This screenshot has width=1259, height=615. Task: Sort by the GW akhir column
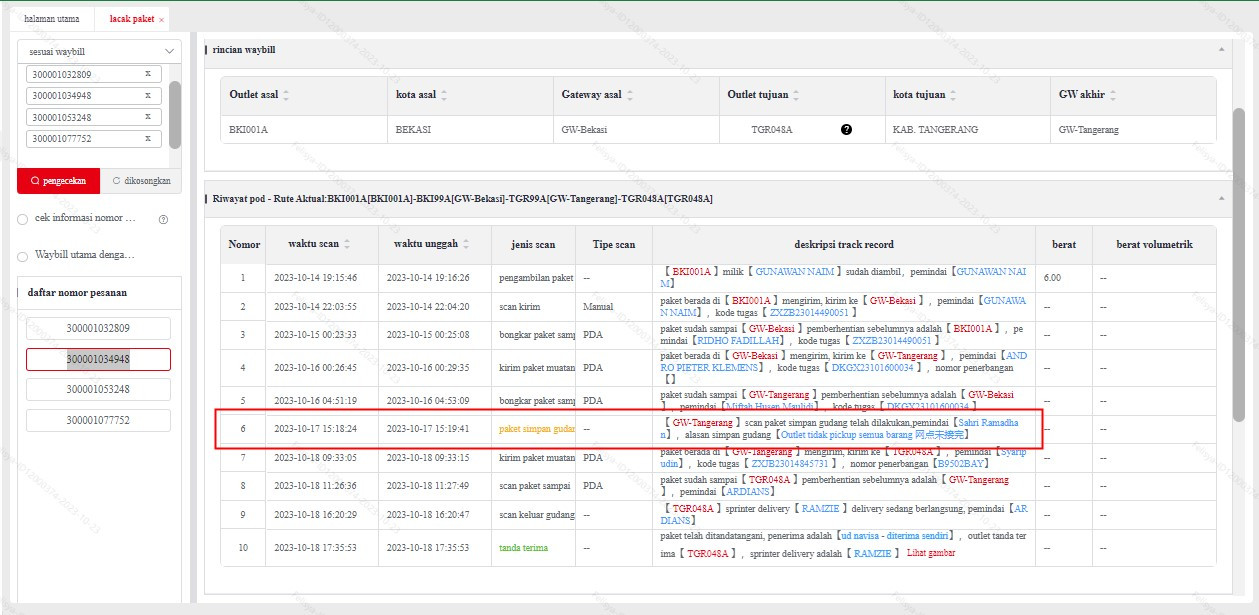coord(1113,95)
